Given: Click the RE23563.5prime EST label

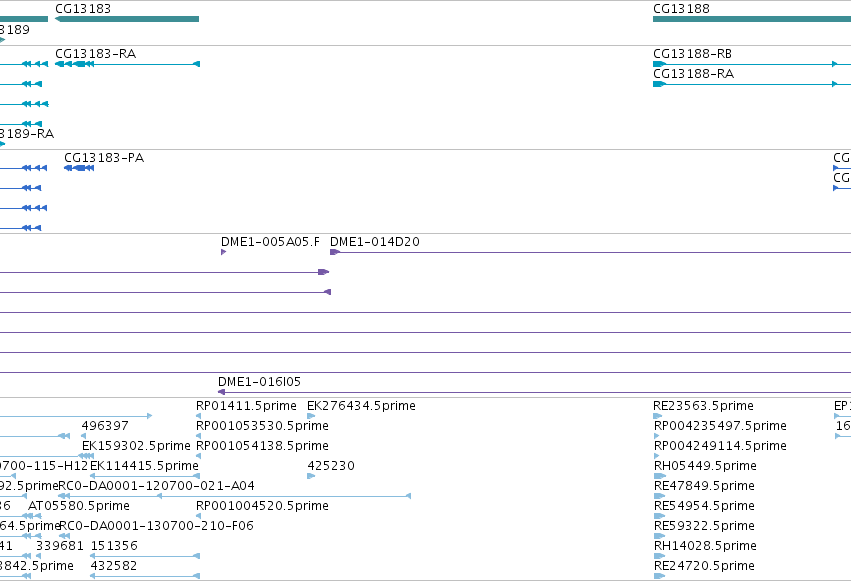Looking at the screenshot, I should click(x=703, y=406).
